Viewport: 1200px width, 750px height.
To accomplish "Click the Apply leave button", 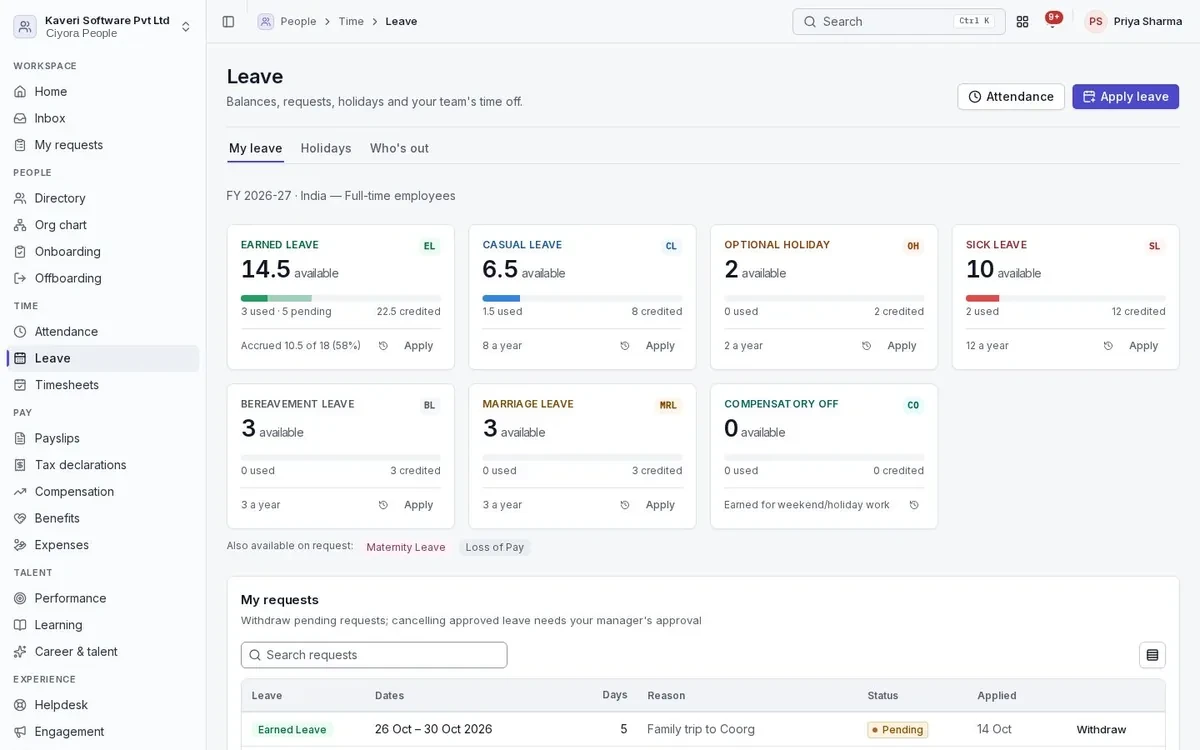I will (1125, 97).
